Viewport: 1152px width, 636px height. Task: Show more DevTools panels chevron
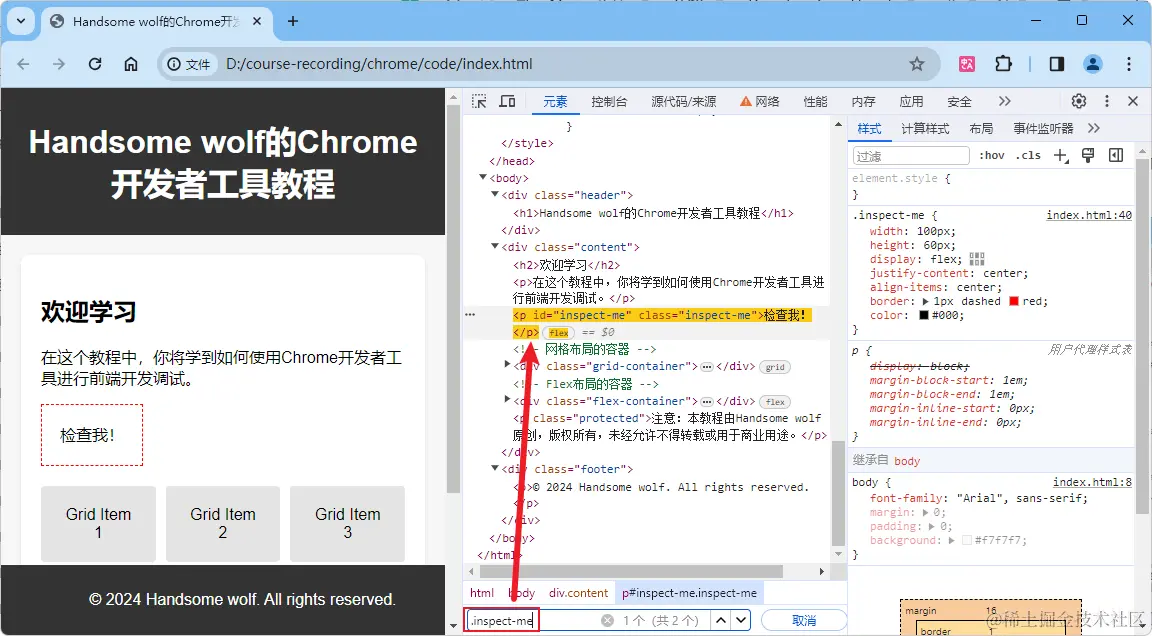1004,101
